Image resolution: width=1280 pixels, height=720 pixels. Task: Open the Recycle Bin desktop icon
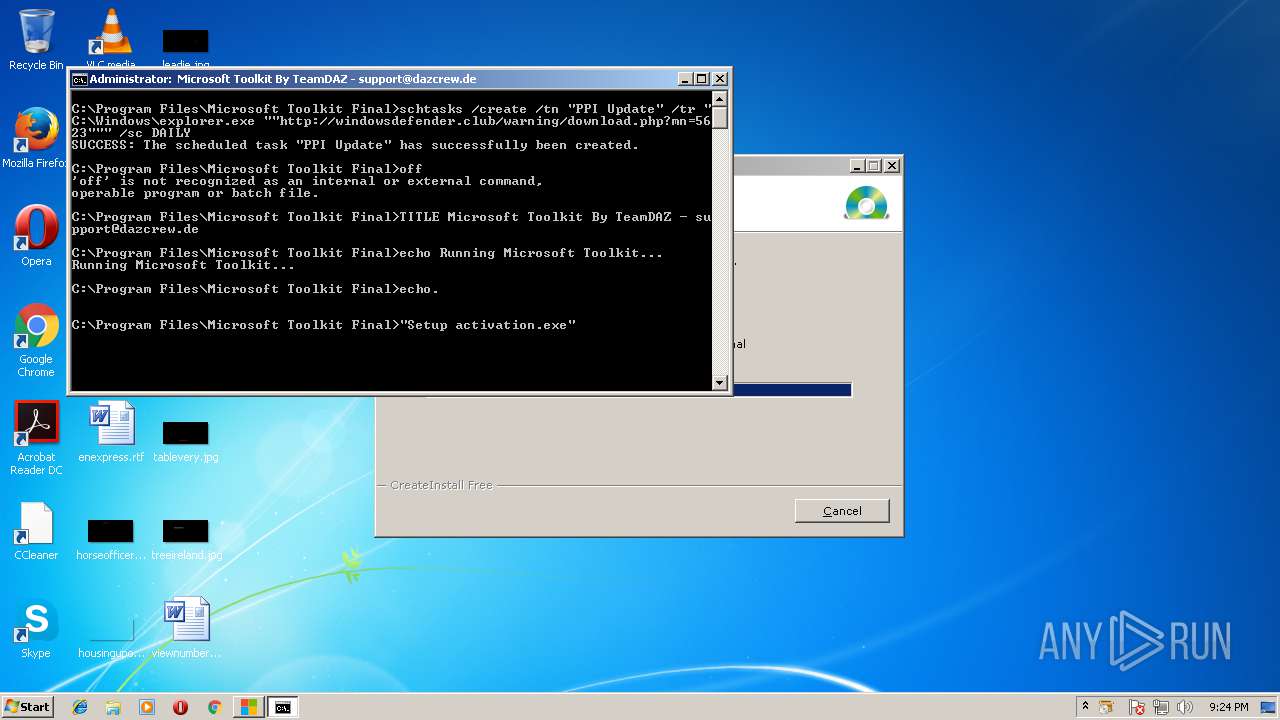coord(36,40)
